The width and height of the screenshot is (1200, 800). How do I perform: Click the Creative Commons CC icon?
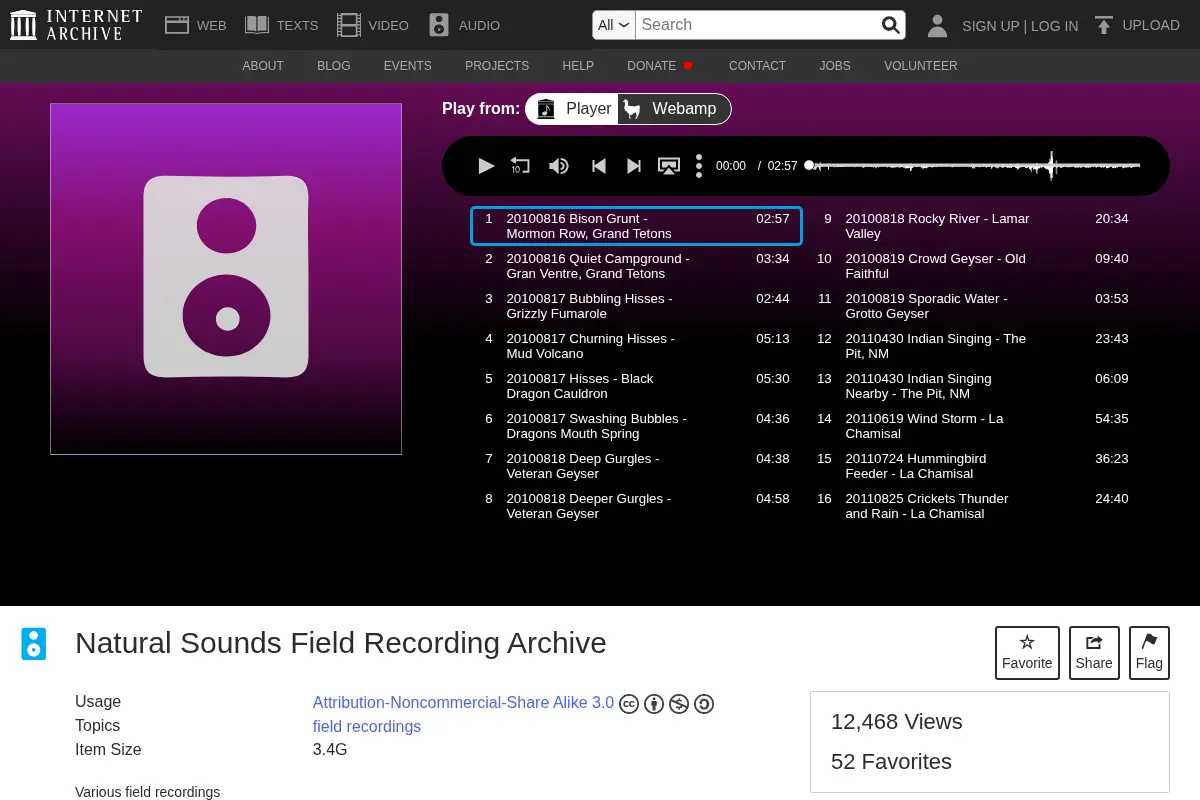pos(629,704)
